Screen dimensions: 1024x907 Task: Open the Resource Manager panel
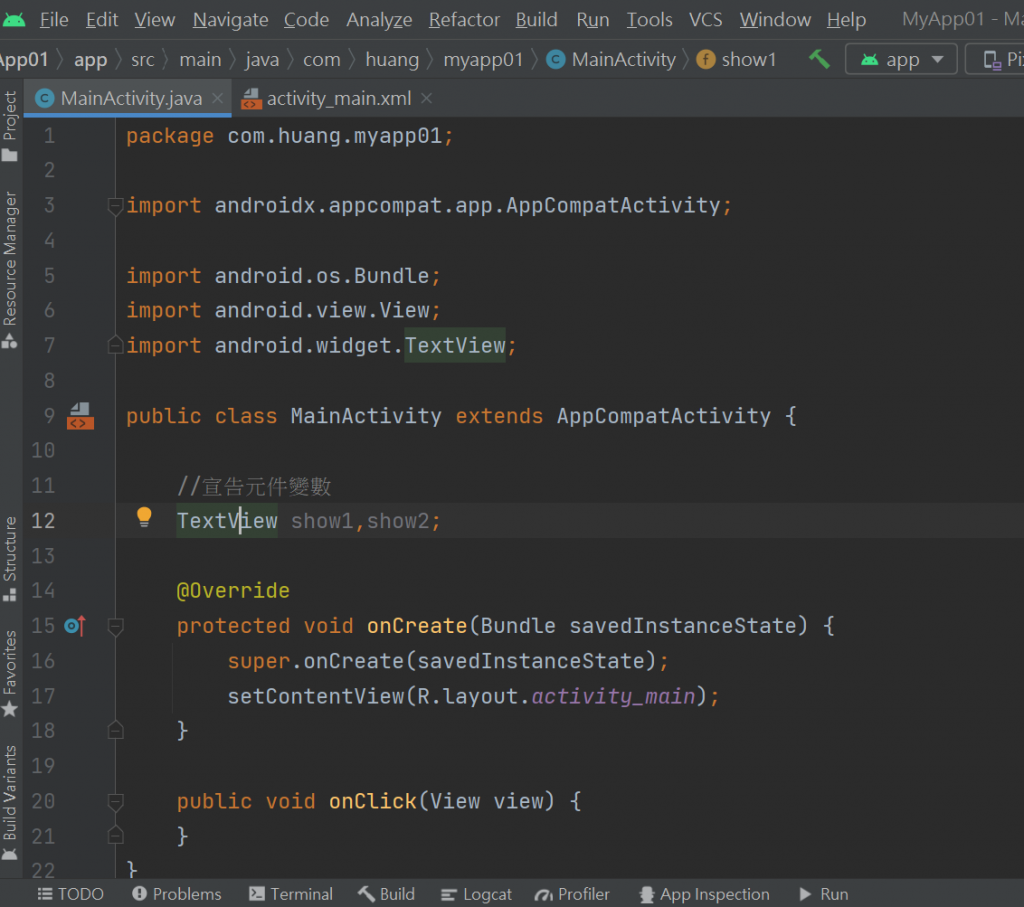pos(10,270)
